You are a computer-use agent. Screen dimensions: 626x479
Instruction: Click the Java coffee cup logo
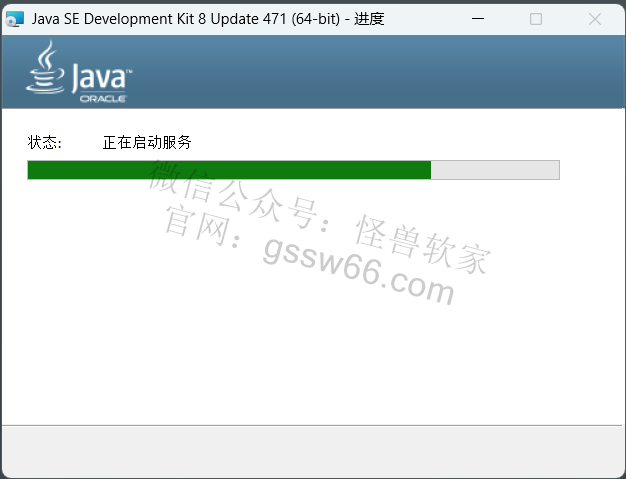[45, 67]
